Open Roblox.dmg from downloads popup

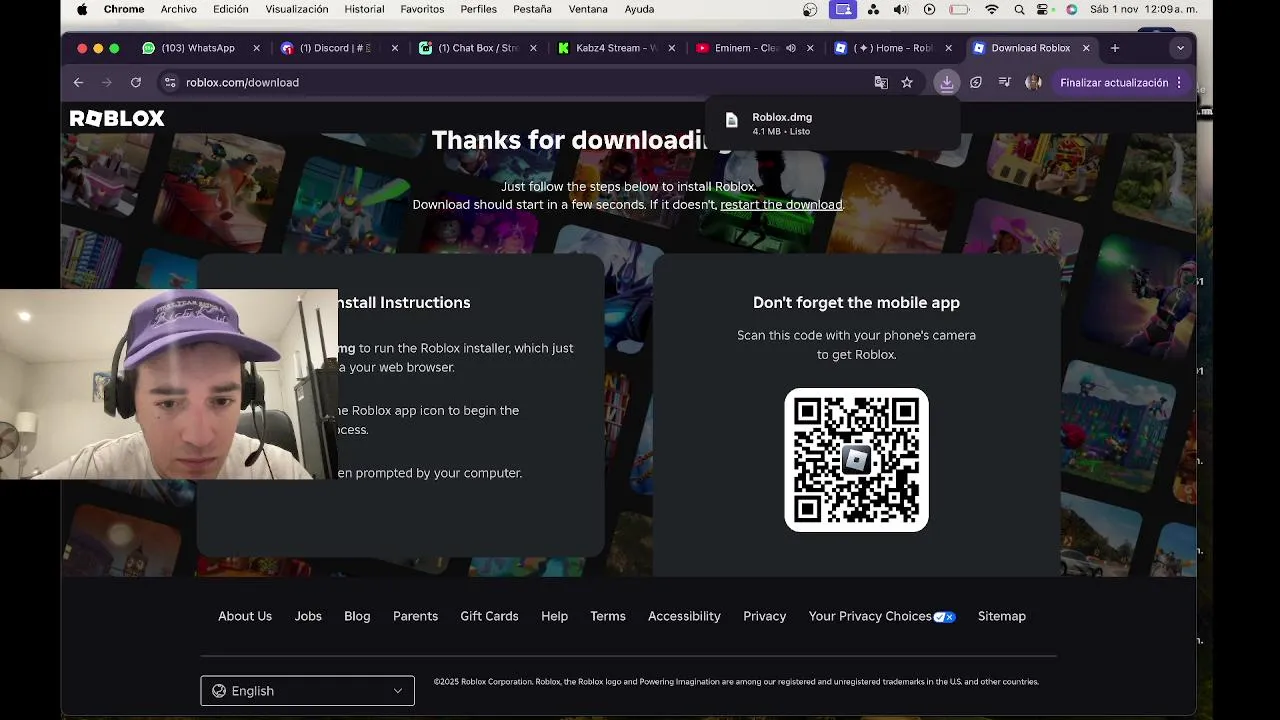tap(832, 123)
